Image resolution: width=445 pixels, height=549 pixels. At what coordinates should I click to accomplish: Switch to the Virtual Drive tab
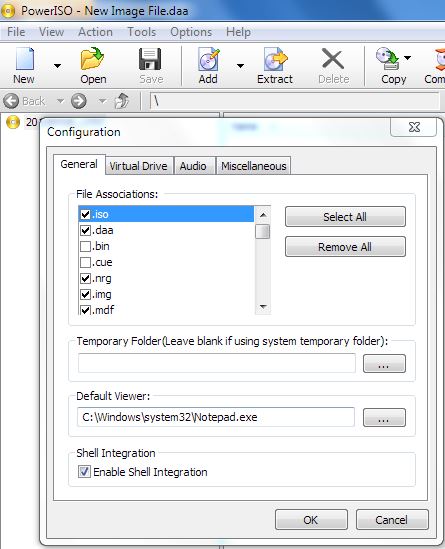click(139, 166)
